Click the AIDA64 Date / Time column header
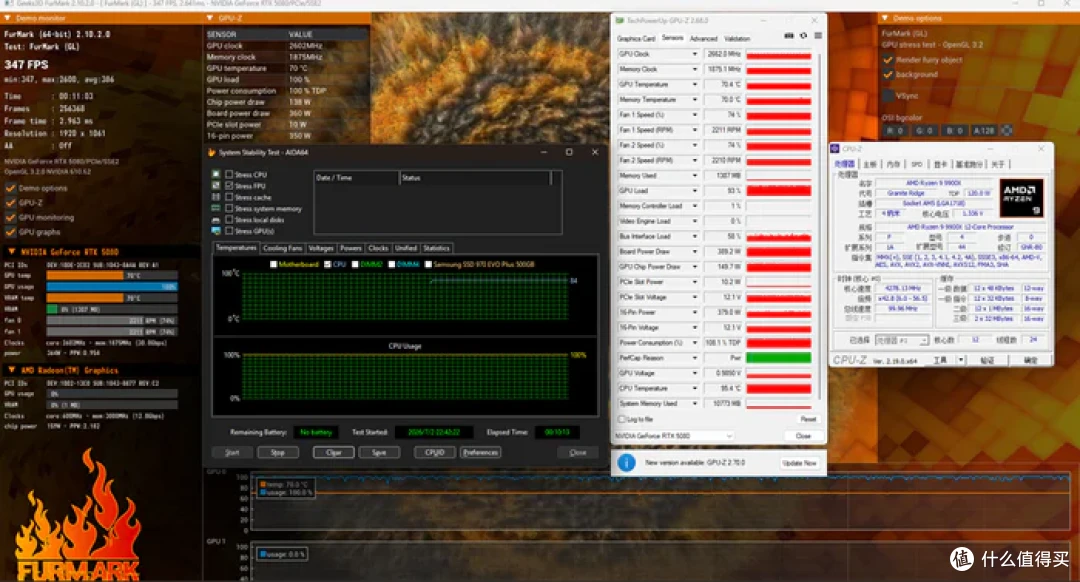The width and height of the screenshot is (1080, 582). 356,178
